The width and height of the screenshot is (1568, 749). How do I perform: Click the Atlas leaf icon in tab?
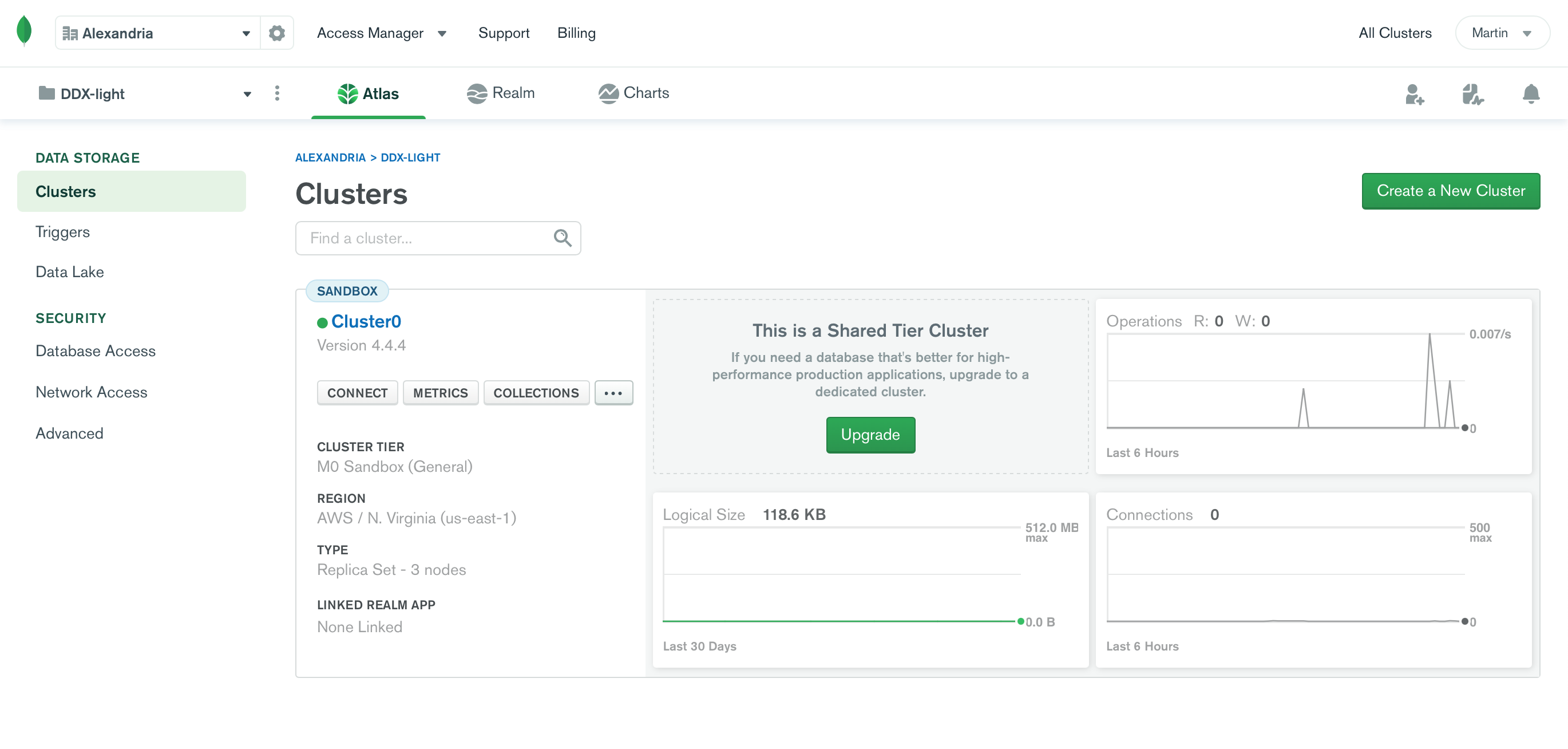pos(347,94)
